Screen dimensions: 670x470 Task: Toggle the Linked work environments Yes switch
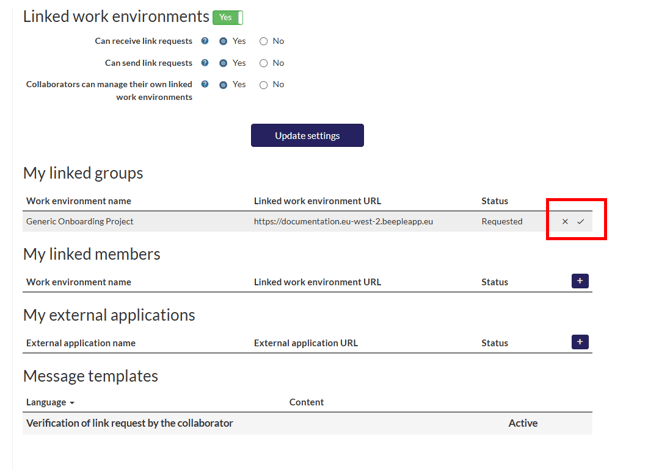pyautogui.click(x=228, y=17)
